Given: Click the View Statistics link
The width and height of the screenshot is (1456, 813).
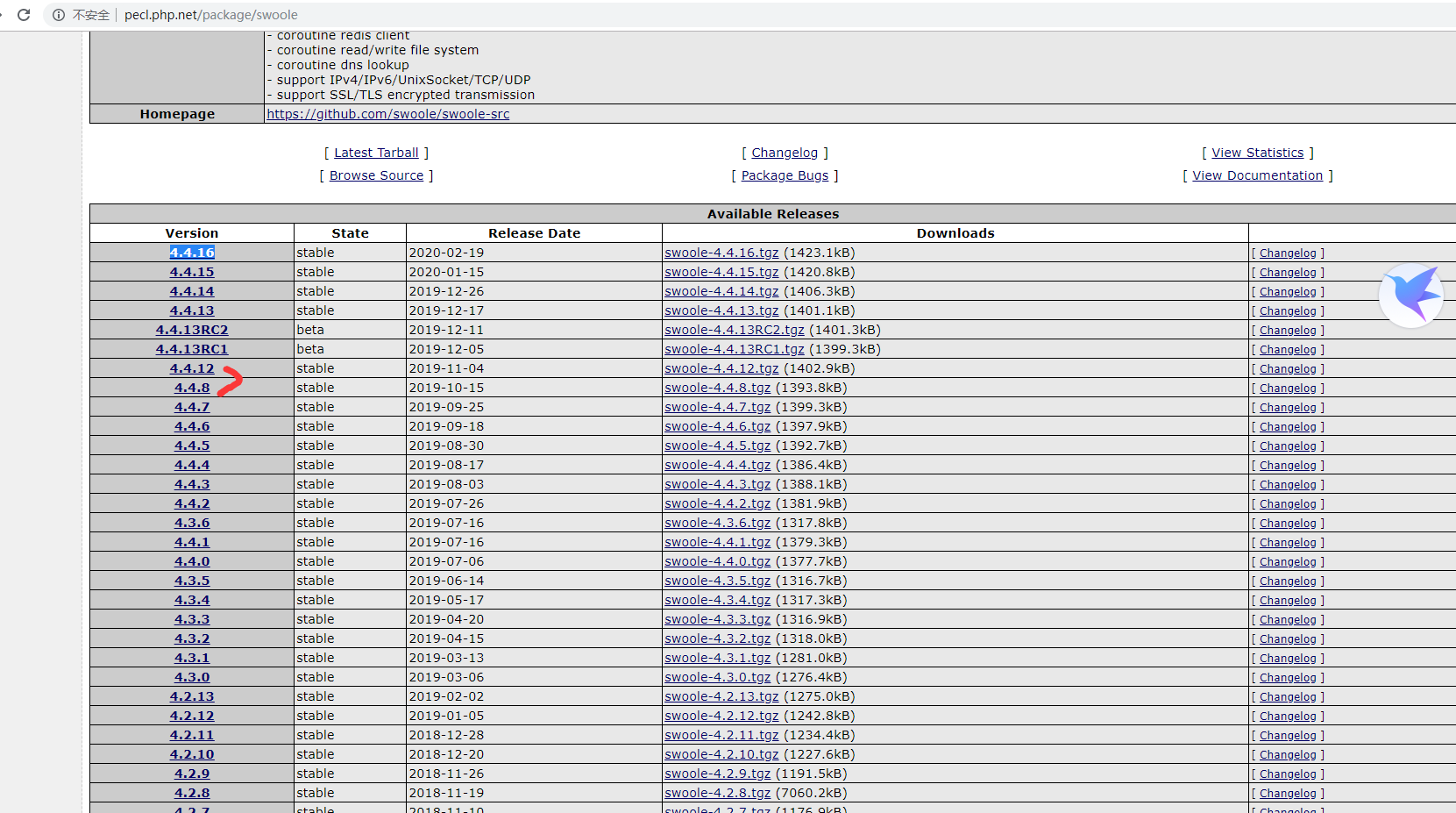Looking at the screenshot, I should [x=1257, y=153].
